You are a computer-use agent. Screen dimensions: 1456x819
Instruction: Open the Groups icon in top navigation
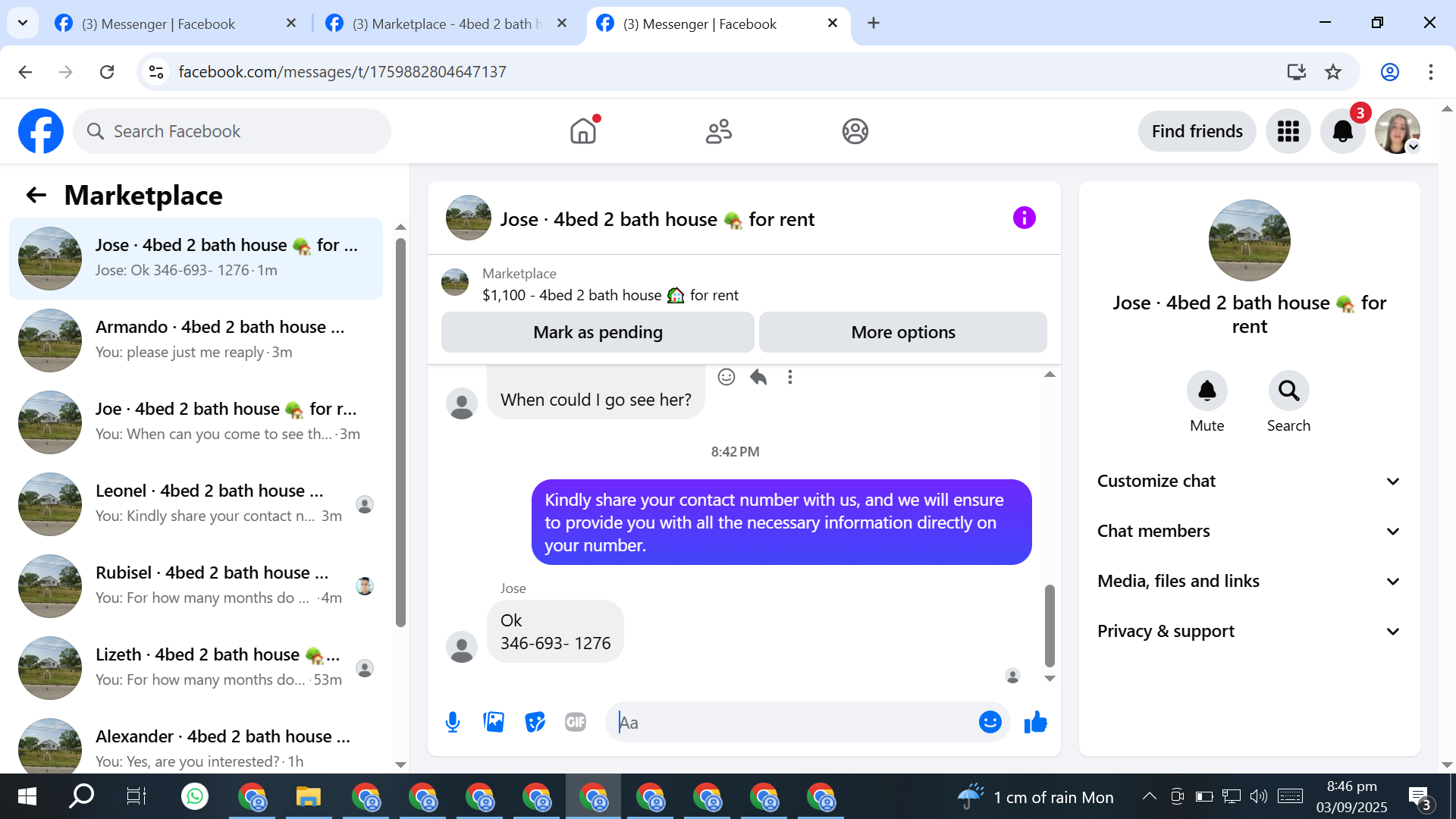click(x=855, y=131)
